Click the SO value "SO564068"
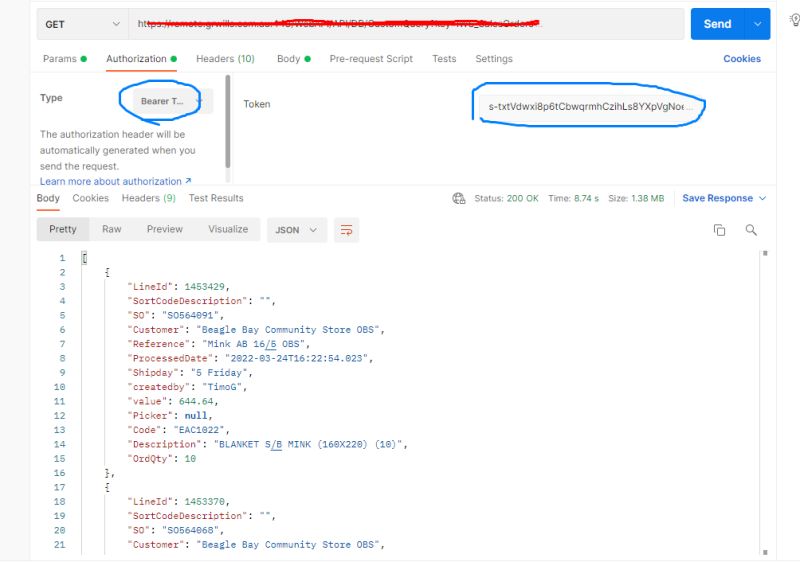The image size is (800, 562). pos(190,530)
